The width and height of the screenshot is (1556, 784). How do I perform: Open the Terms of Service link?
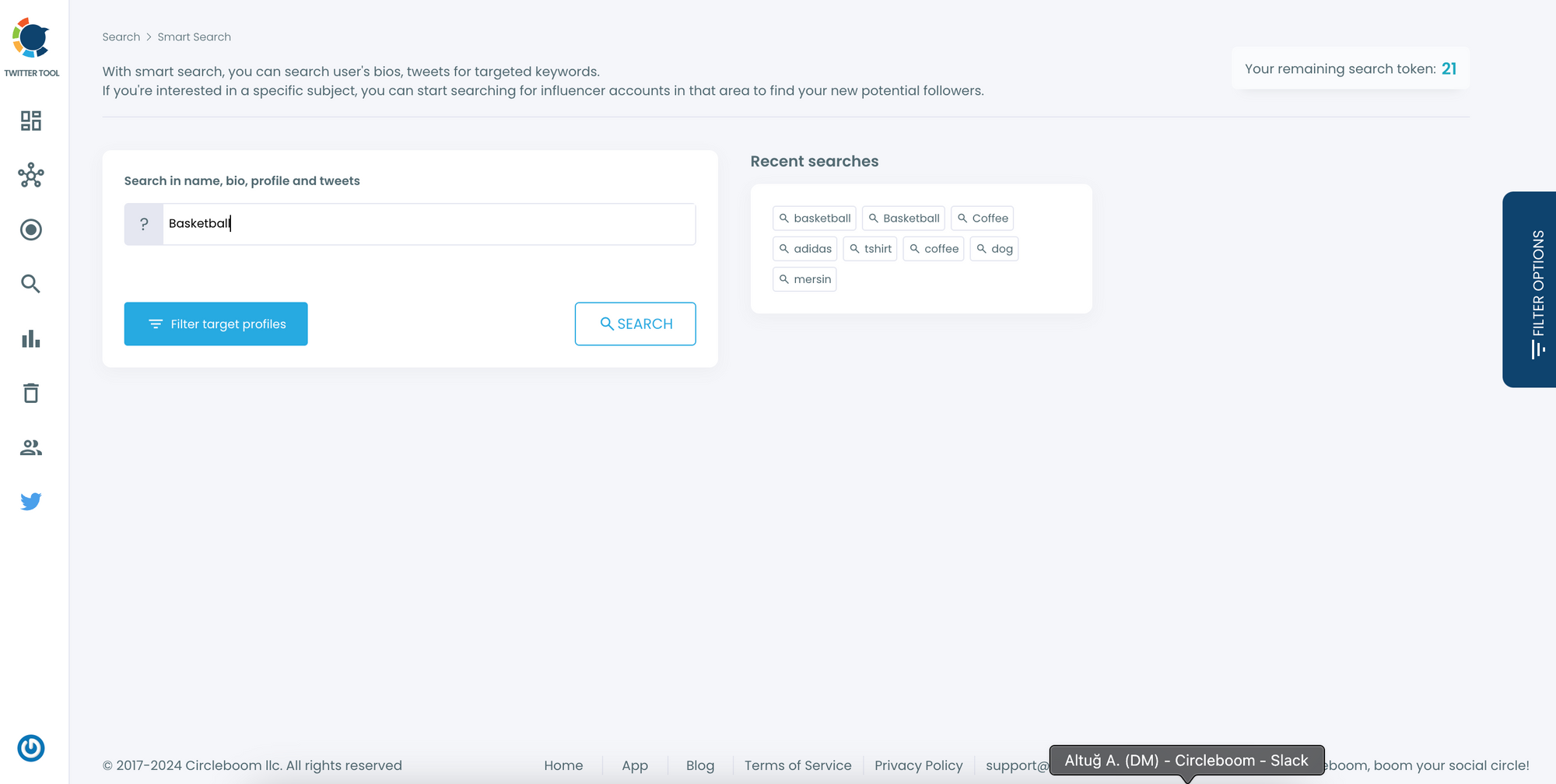(x=797, y=765)
